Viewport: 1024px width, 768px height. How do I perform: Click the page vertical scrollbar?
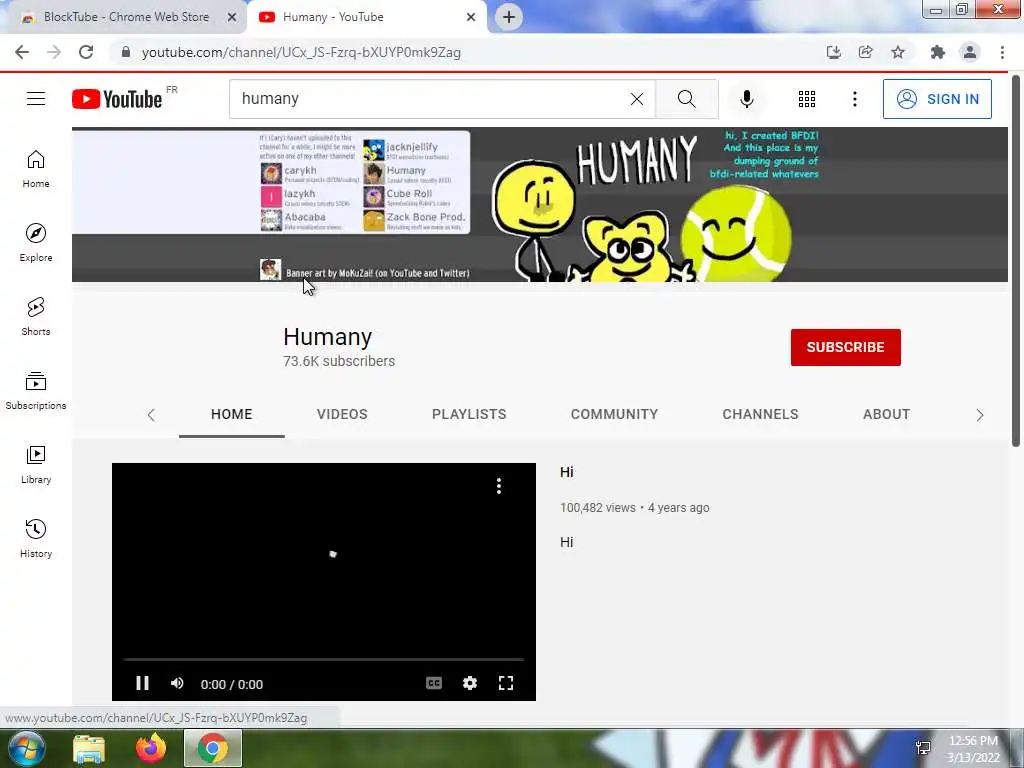(1016, 261)
